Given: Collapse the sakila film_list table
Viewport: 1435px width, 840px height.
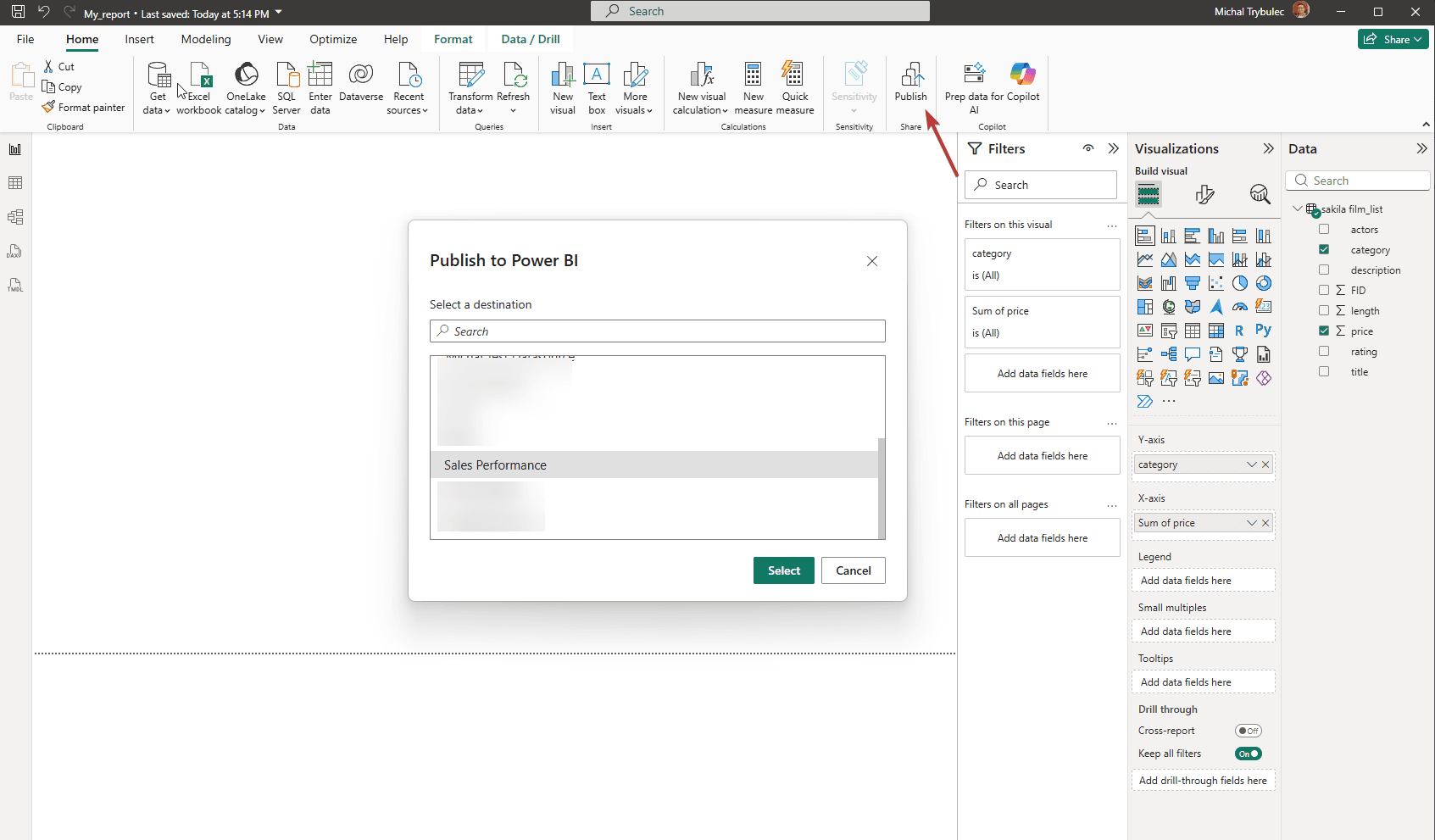Looking at the screenshot, I should pos(1298,209).
